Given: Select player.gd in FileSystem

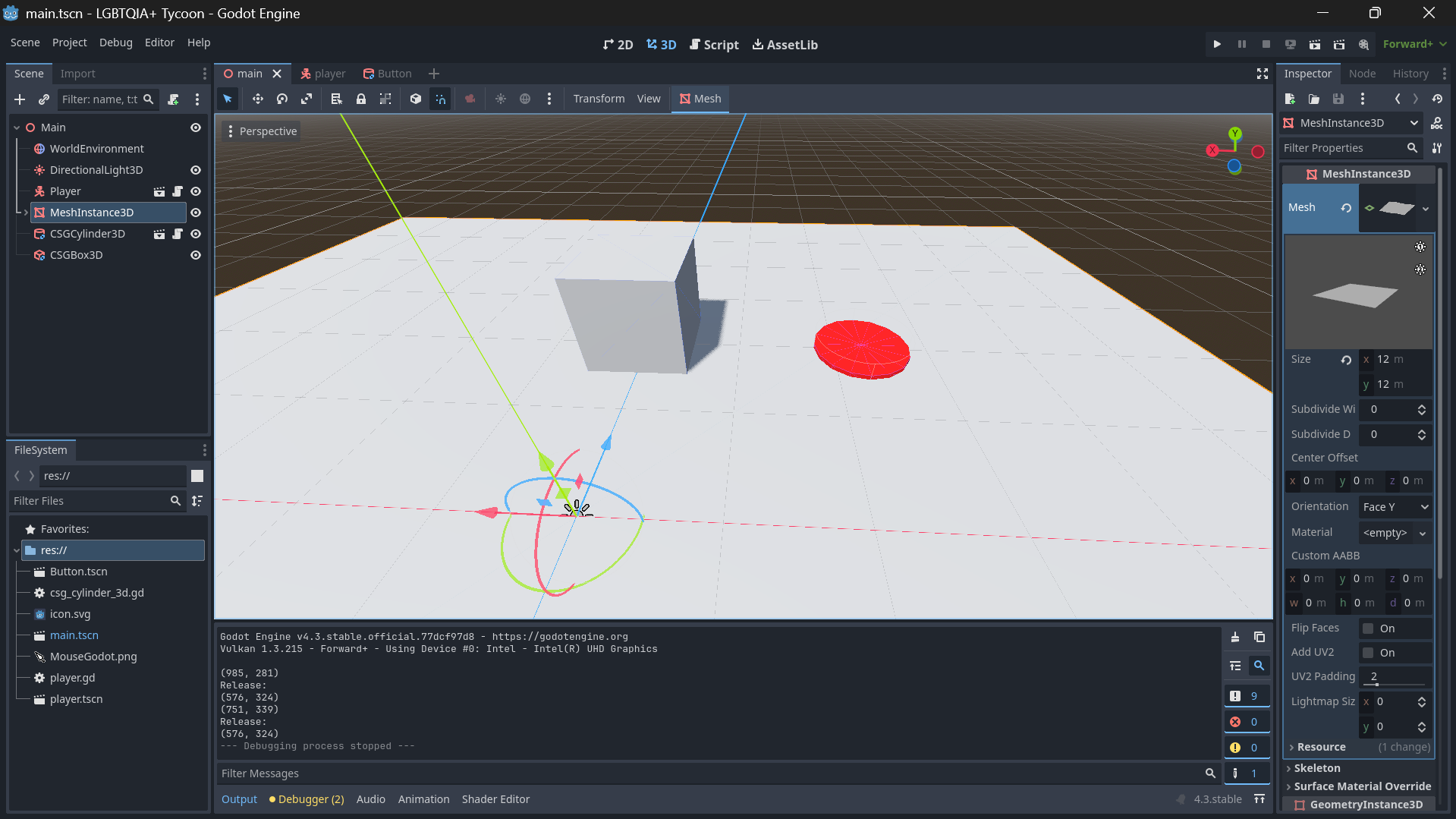Looking at the screenshot, I should point(72,678).
